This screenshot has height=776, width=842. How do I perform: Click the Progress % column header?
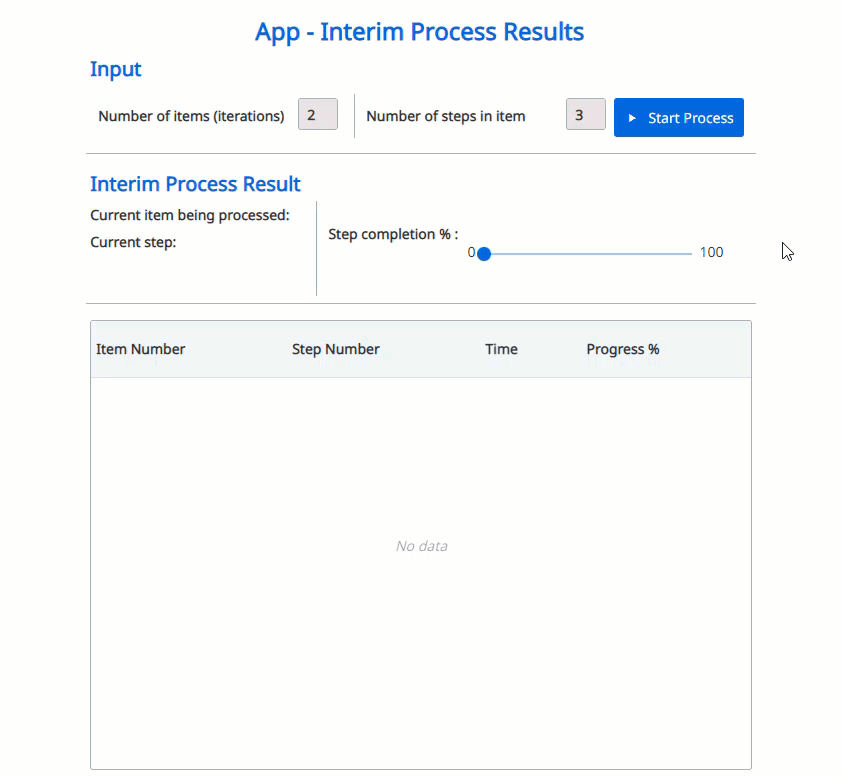623,349
